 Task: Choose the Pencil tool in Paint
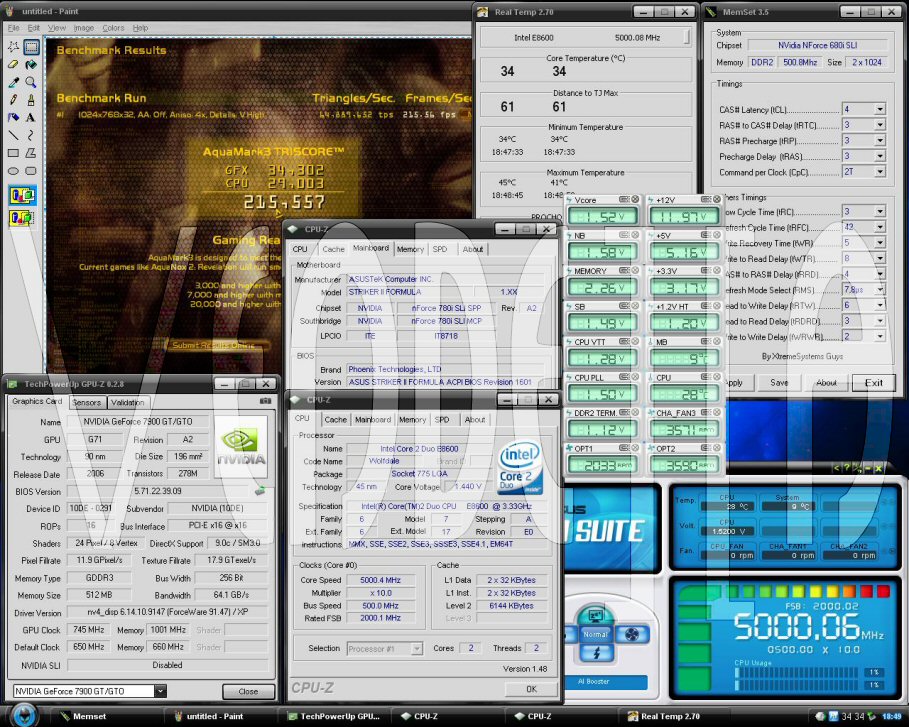tap(13, 100)
